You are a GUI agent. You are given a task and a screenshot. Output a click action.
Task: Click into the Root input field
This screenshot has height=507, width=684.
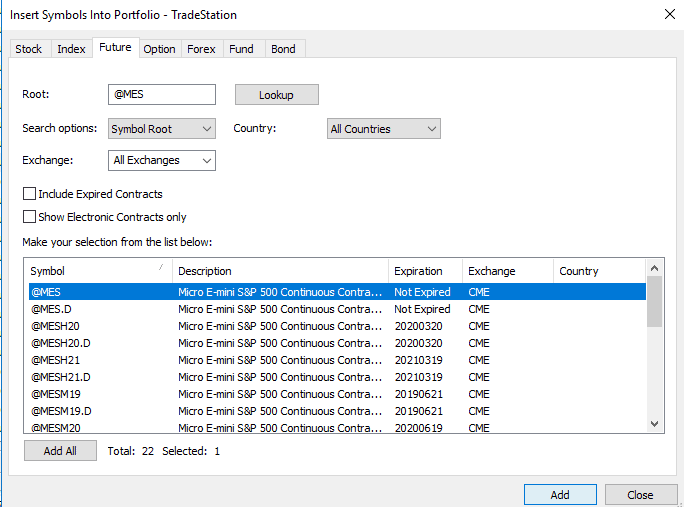coord(162,95)
